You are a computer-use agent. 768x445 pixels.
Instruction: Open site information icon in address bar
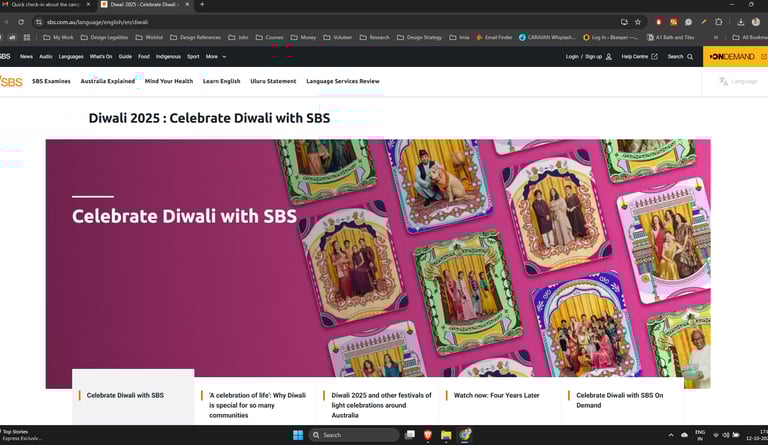pyautogui.click(x=39, y=22)
